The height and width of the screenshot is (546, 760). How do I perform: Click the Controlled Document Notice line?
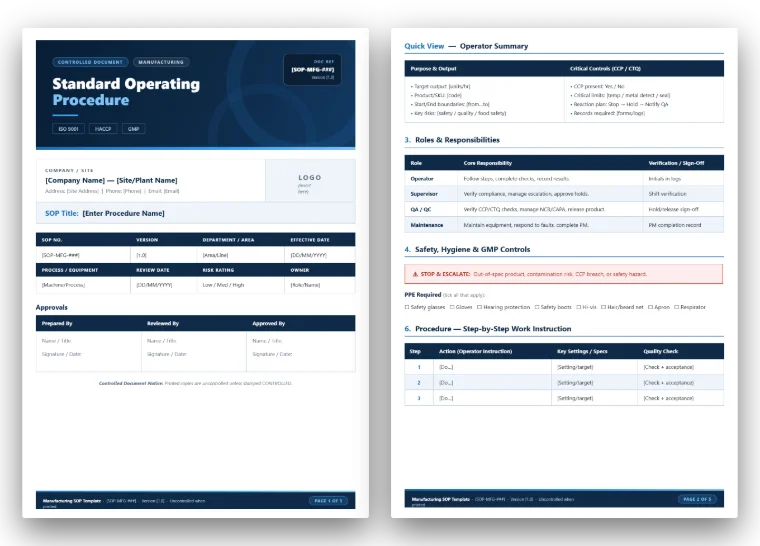click(195, 384)
